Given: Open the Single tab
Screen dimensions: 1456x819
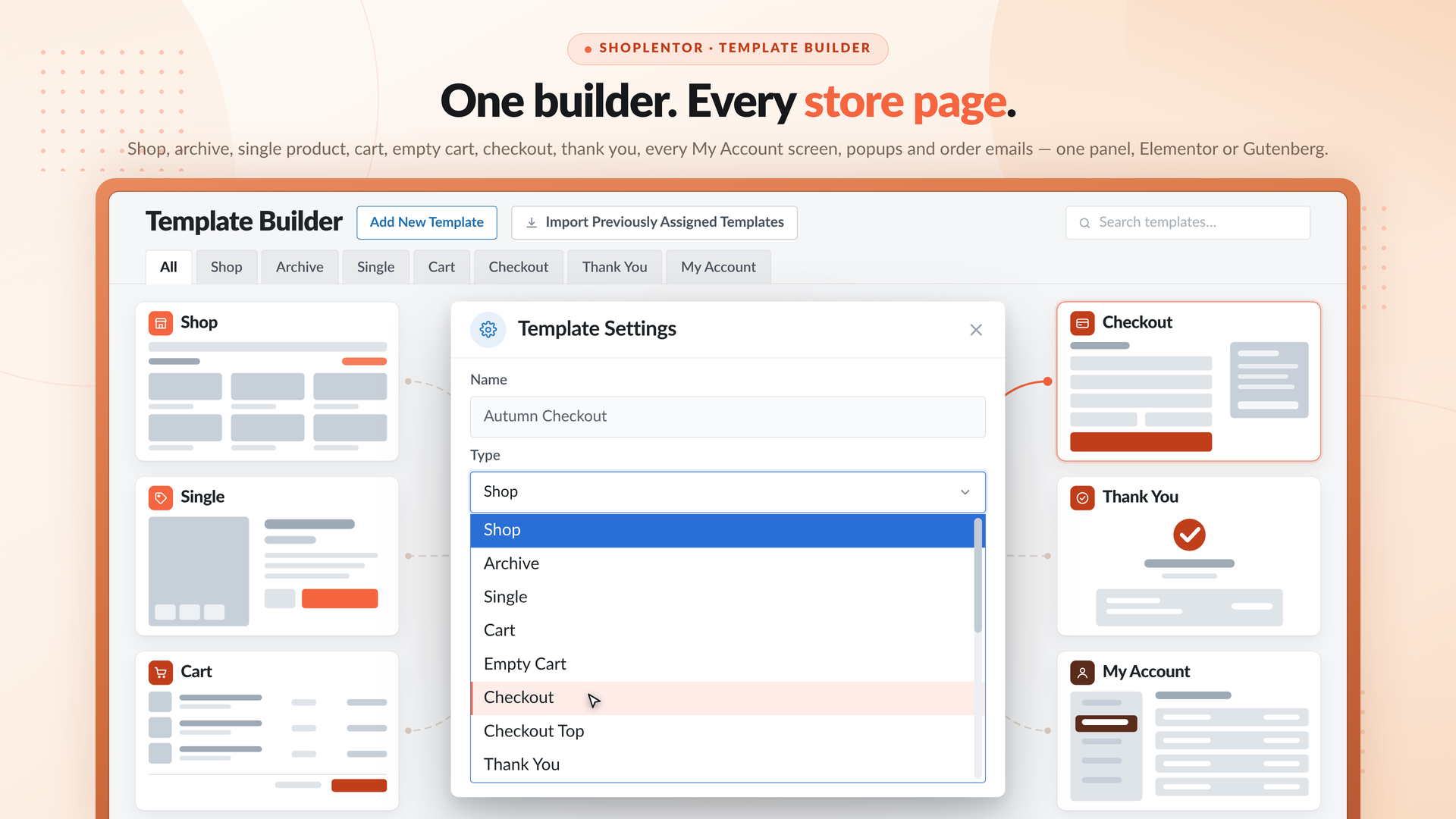Looking at the screenshot, I should coord(375,267).
